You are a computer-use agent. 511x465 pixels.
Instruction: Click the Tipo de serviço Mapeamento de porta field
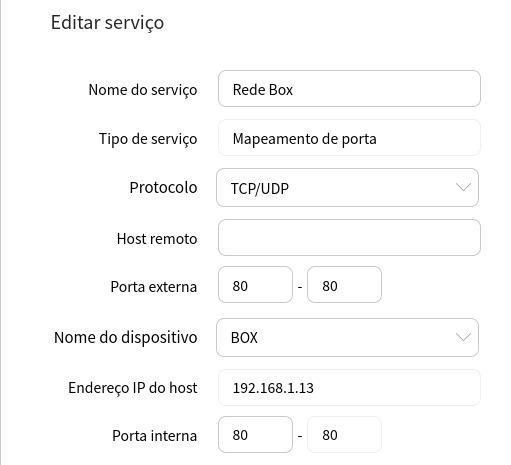click(x=349, y=138)
